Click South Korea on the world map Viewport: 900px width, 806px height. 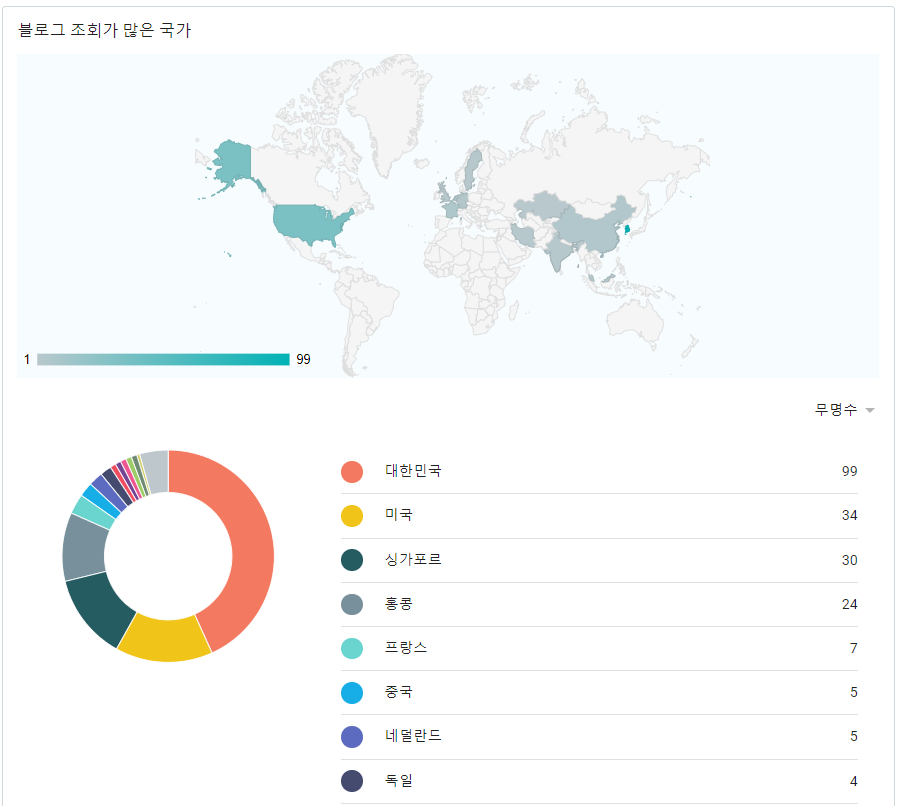click(627, 230)
